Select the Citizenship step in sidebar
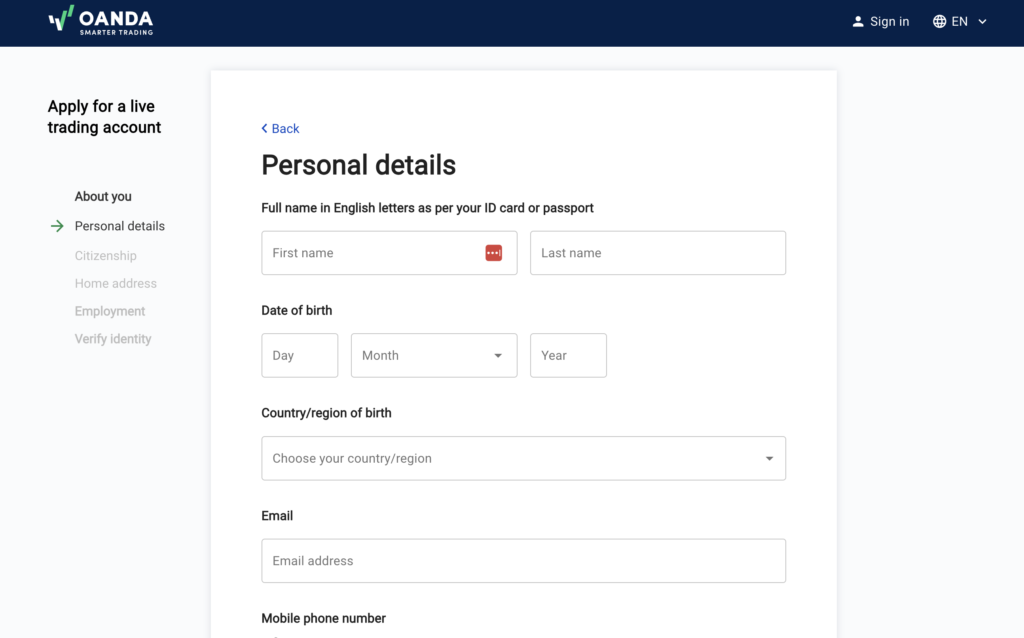 (x=105, y=256)
